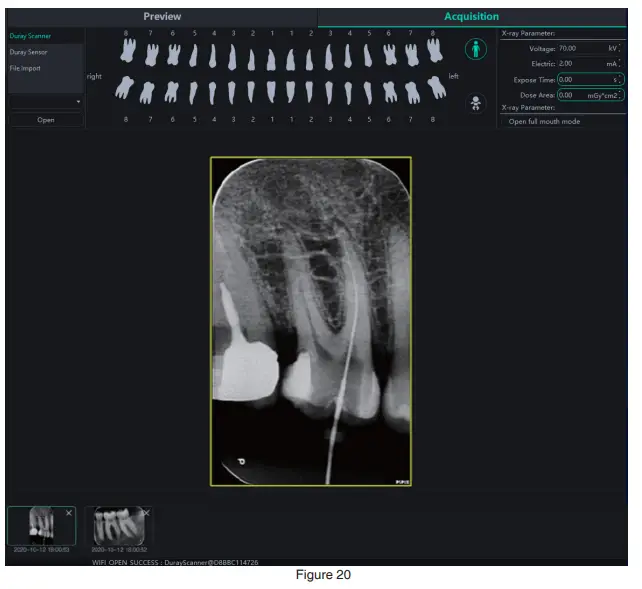Select lower right tooth 8 icon

pos(124,88)
